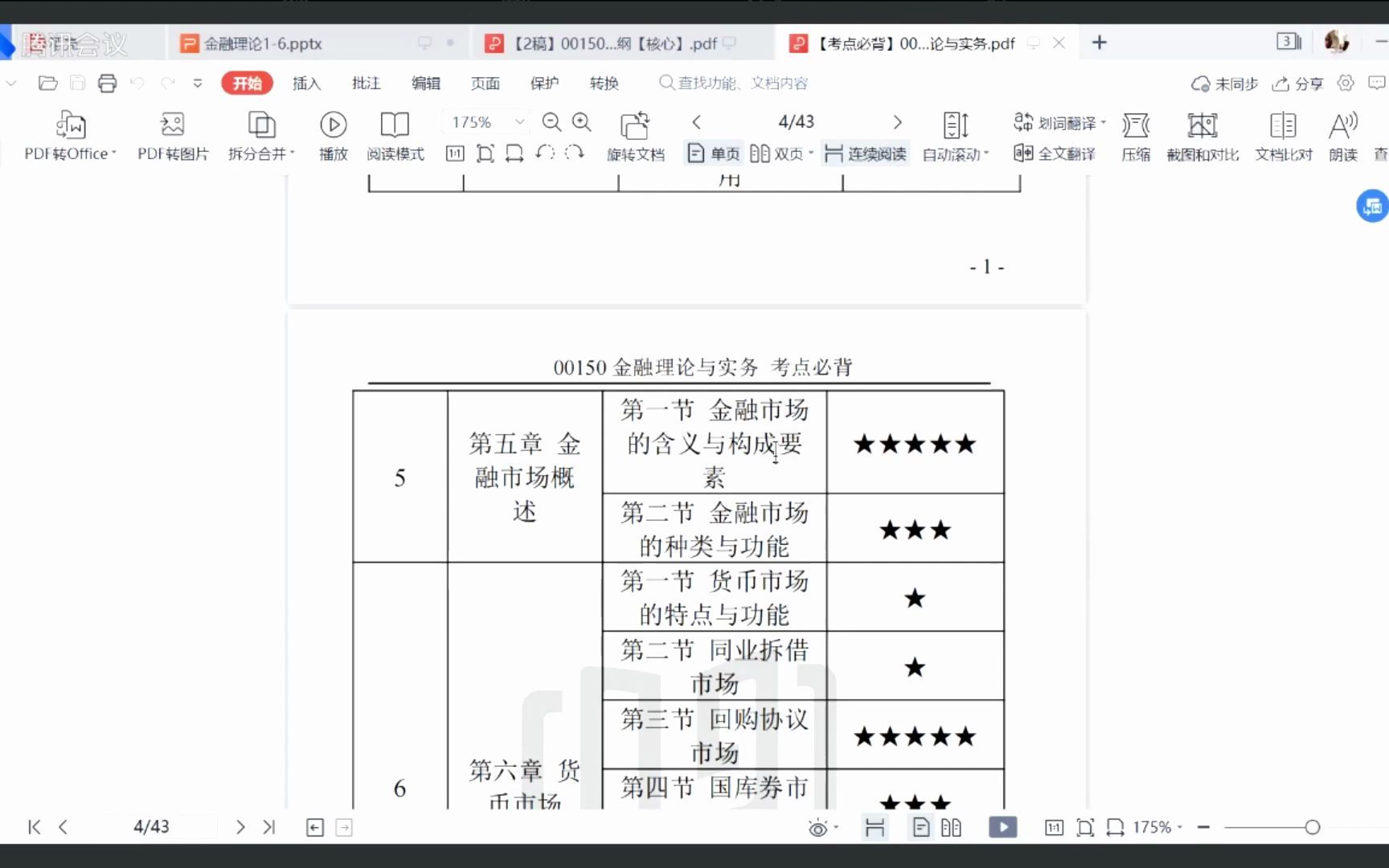
Task: Click the 旋转文档 rotate document icon
Action: click(635, 125)
